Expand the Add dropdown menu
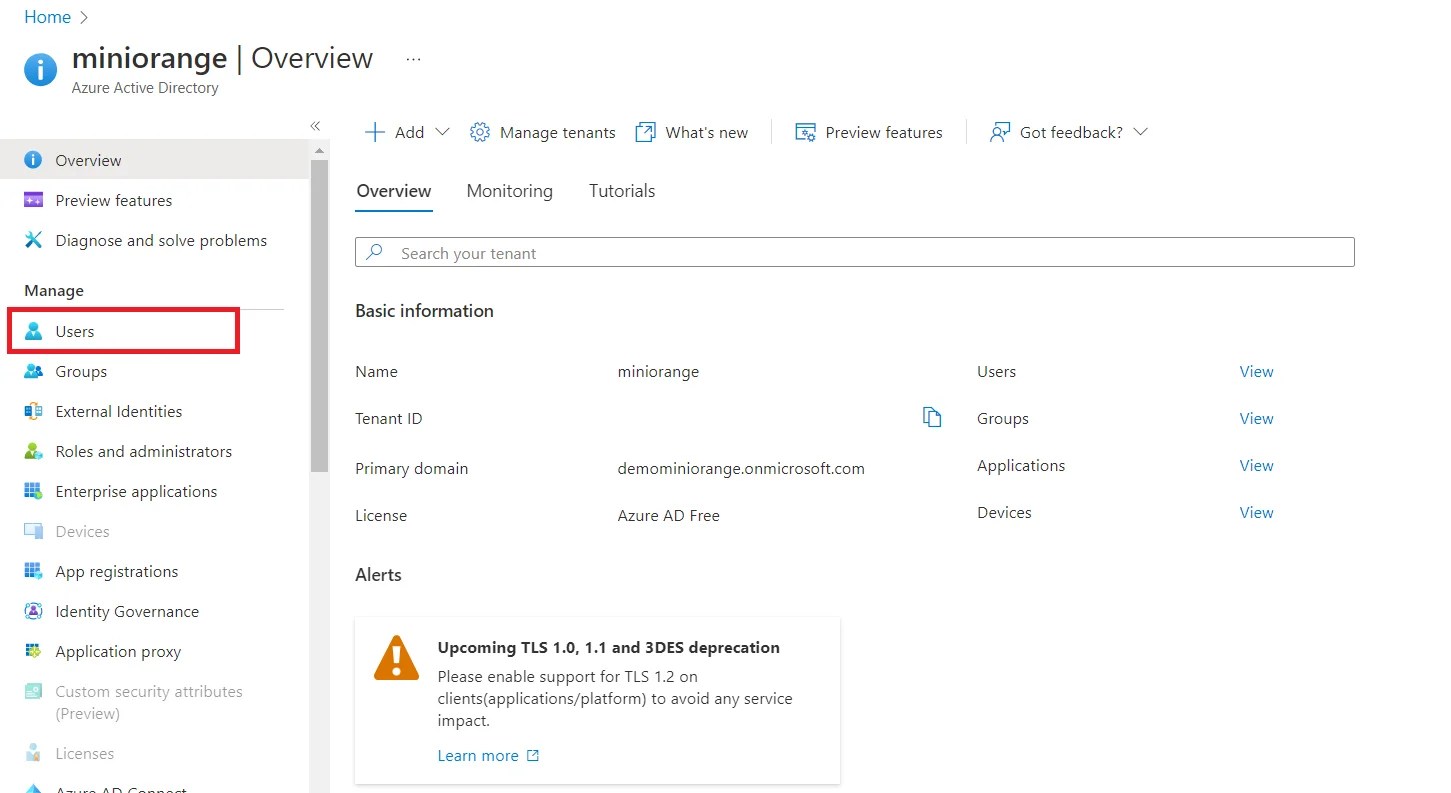 coord(406,132)
